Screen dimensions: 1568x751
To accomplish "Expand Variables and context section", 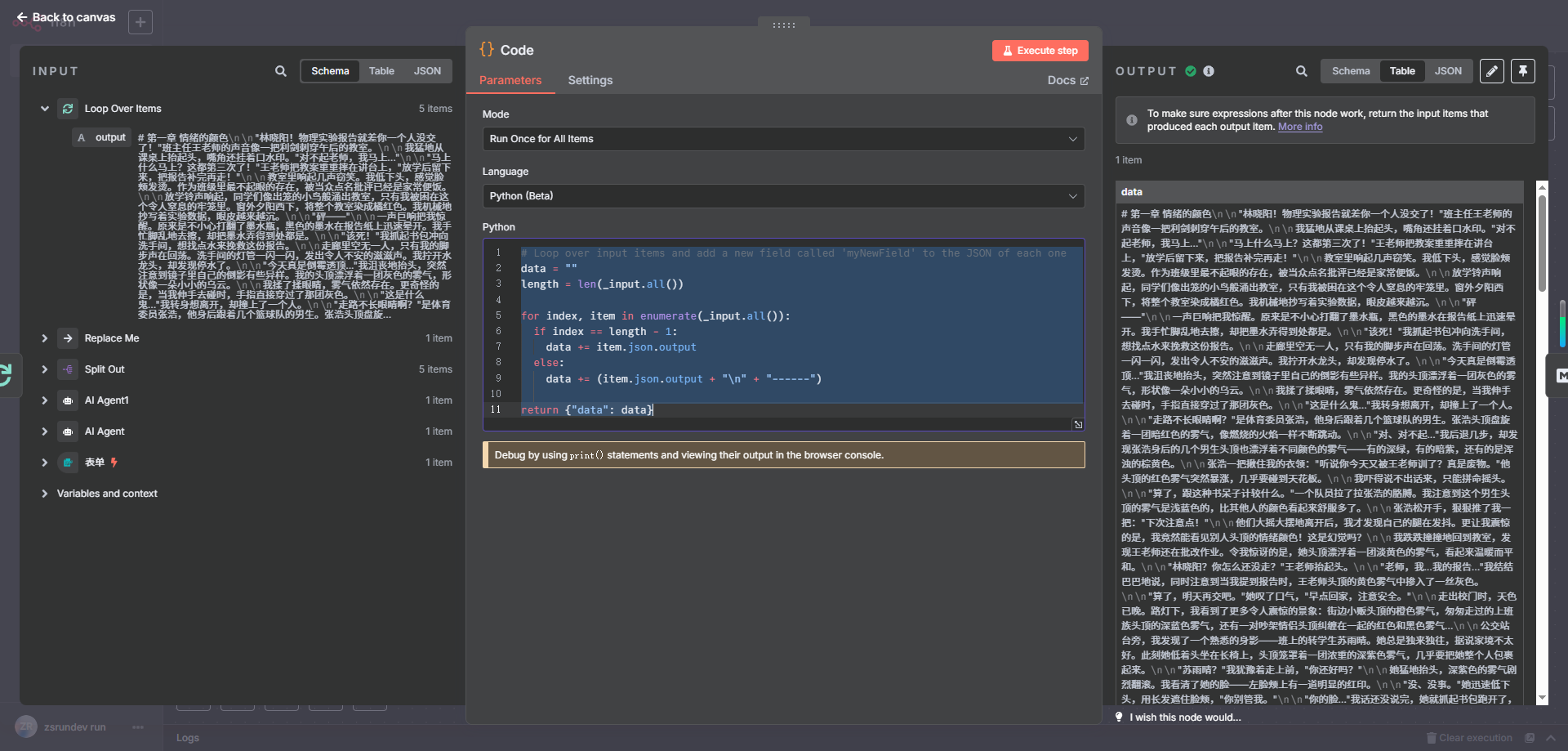I will tap(45, 494).
